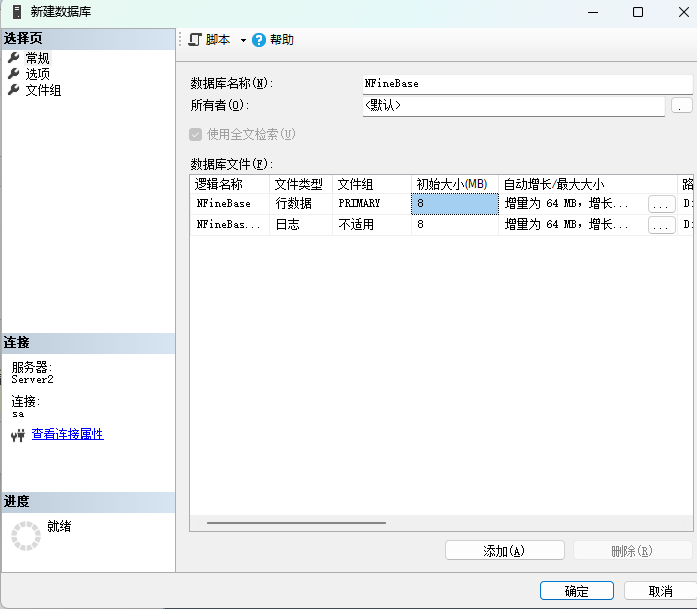This screenshot has height=609, width=697.
Task: Open the 脚本 dropdown arrow
Action: tap(243, 40)
